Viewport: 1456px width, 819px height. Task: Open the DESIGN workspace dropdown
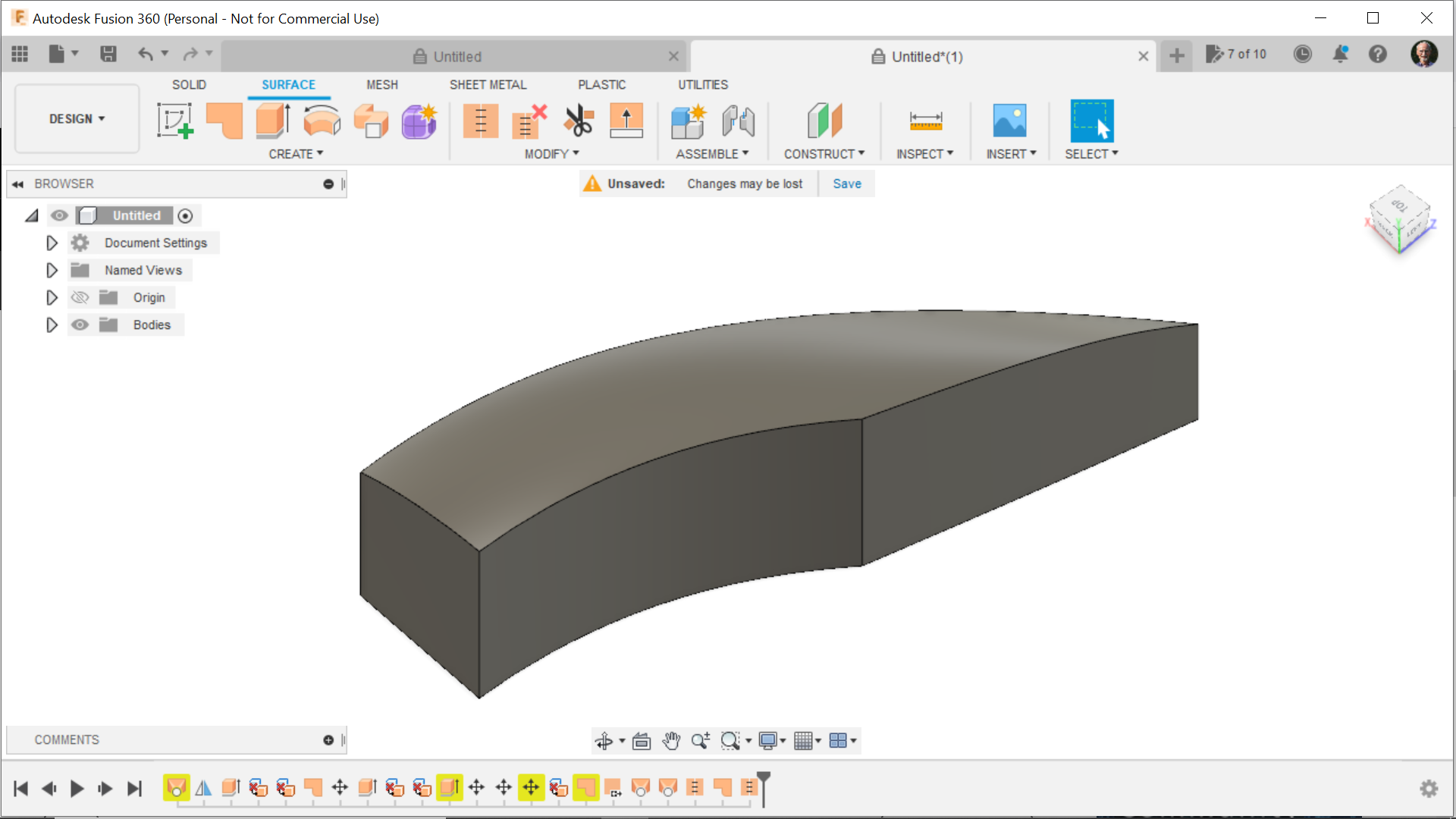(77, 119)
